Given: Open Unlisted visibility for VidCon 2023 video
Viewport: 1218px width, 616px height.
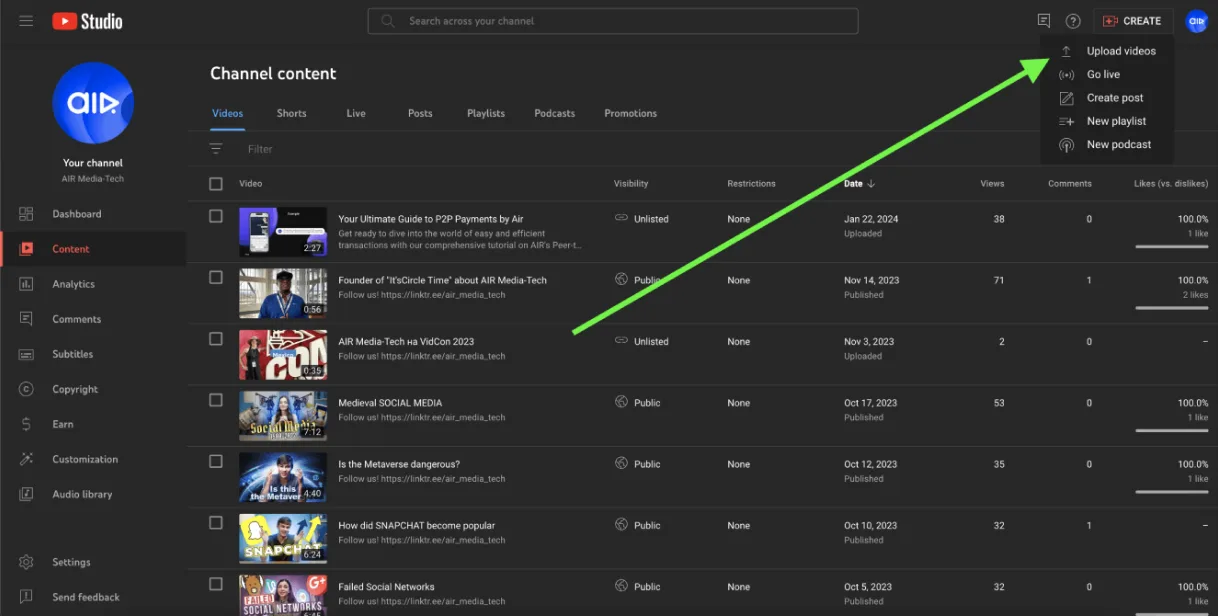Looking at the screenshot, I should point(641,342).
